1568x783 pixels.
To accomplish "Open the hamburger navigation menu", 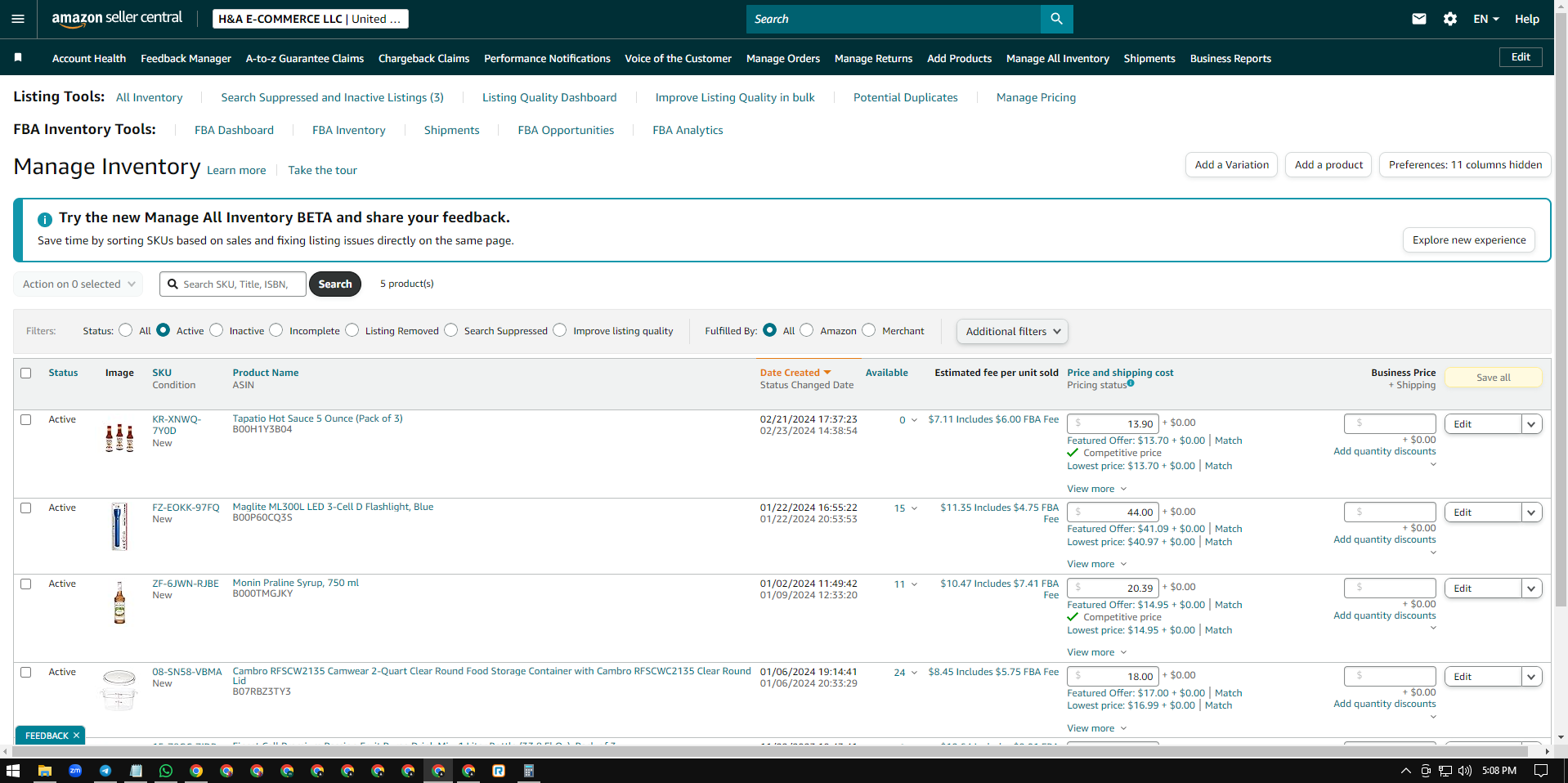I will pos(18,19).
